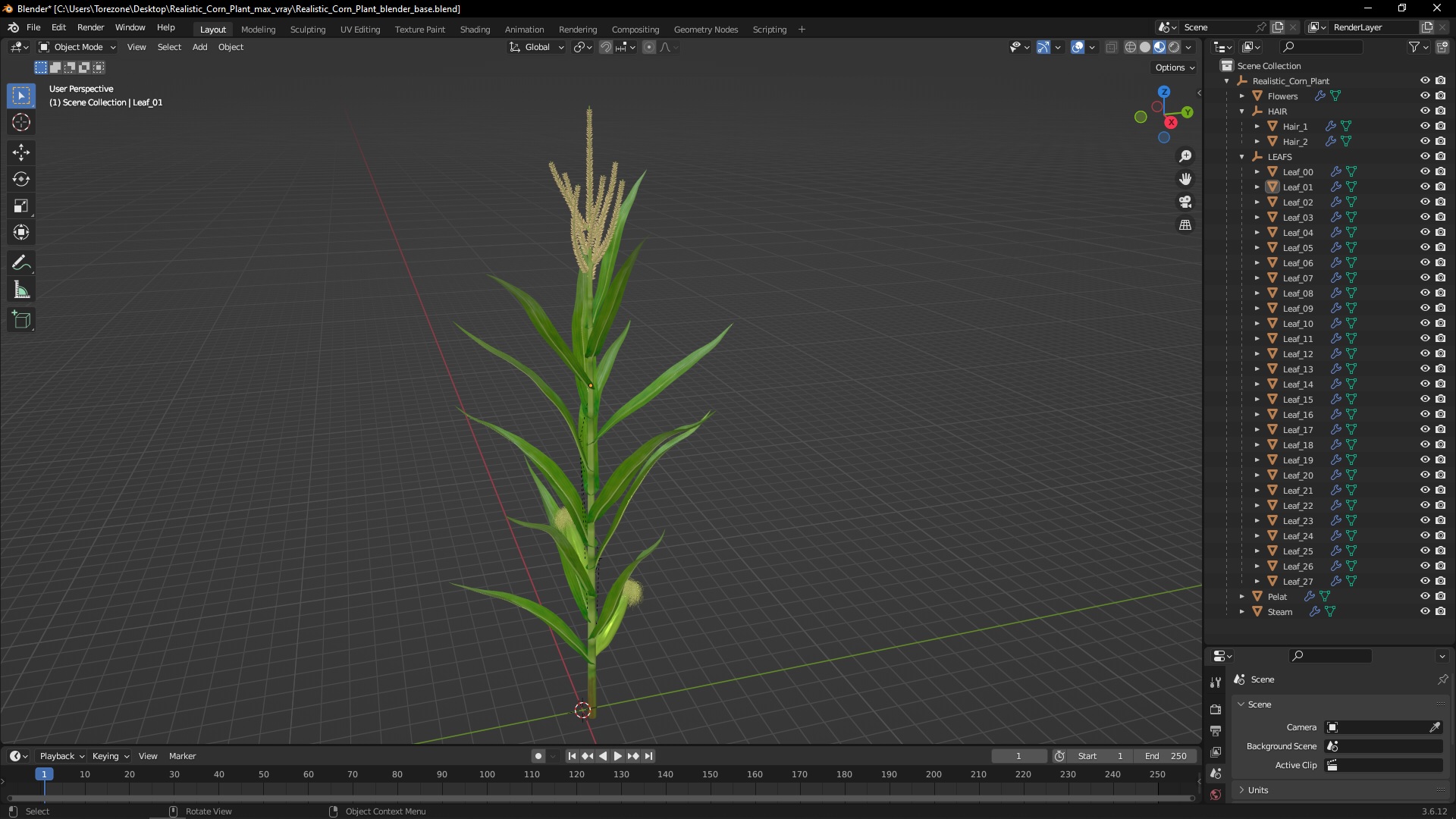Activate the Rotate tool
Viewport: 1456px width, 819px height.
pos(21,179)
